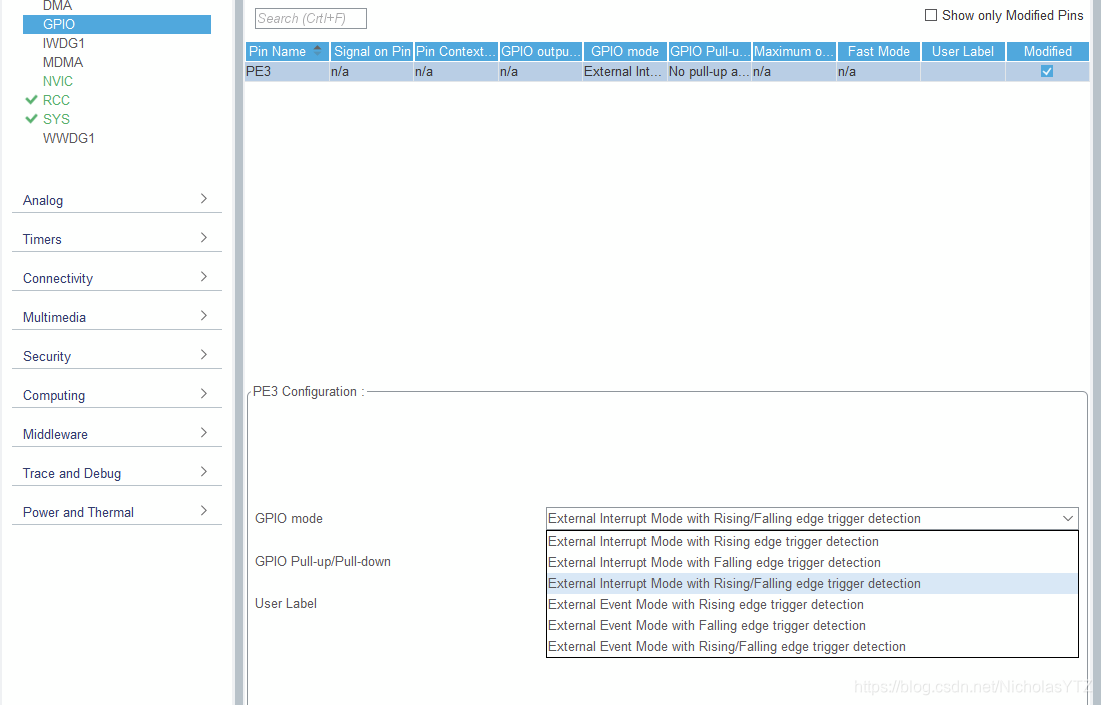This screenshot has height=705, width=1102.
Task: Click PE3 row No pull-up cell
Action: (709, 71)
